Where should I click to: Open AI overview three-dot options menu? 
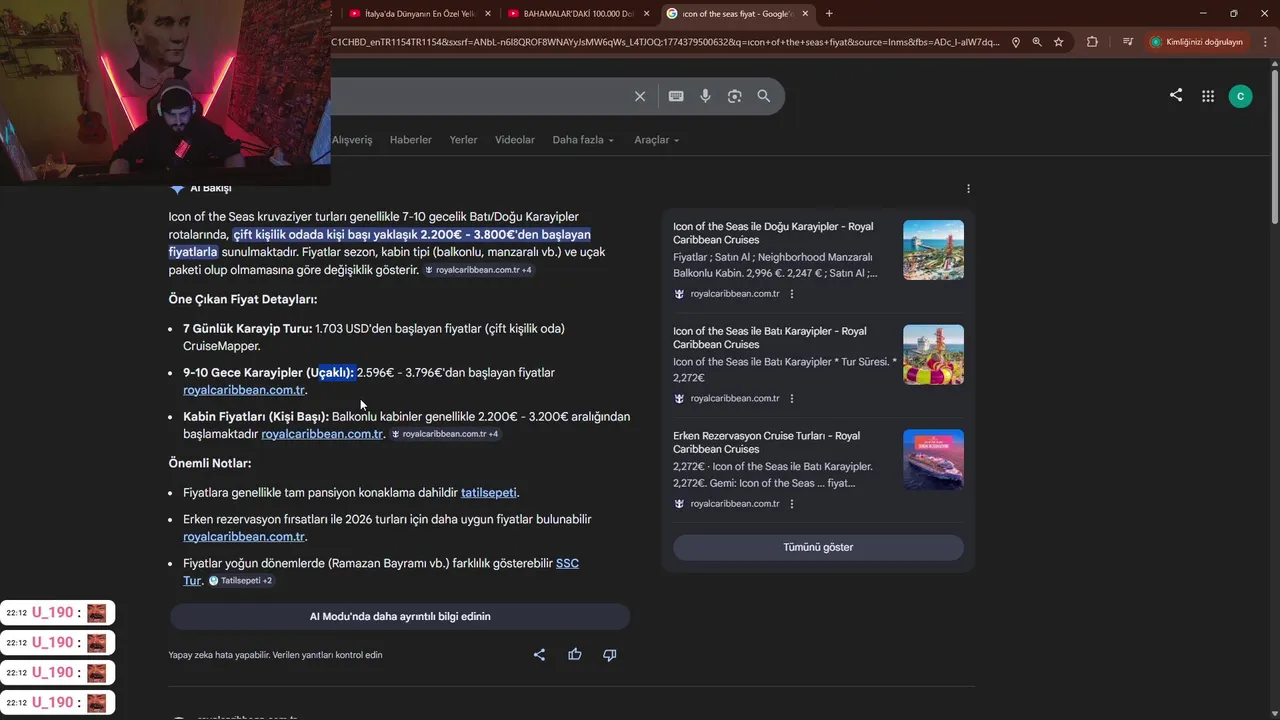click(x=968, y=188)
